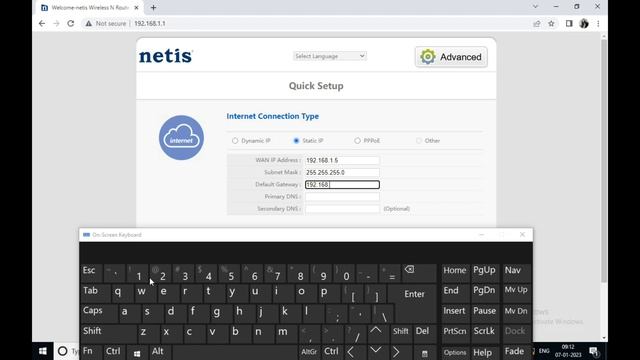Tap the left arrow key
The image size is (640, 360).
[x=352, y=353]
